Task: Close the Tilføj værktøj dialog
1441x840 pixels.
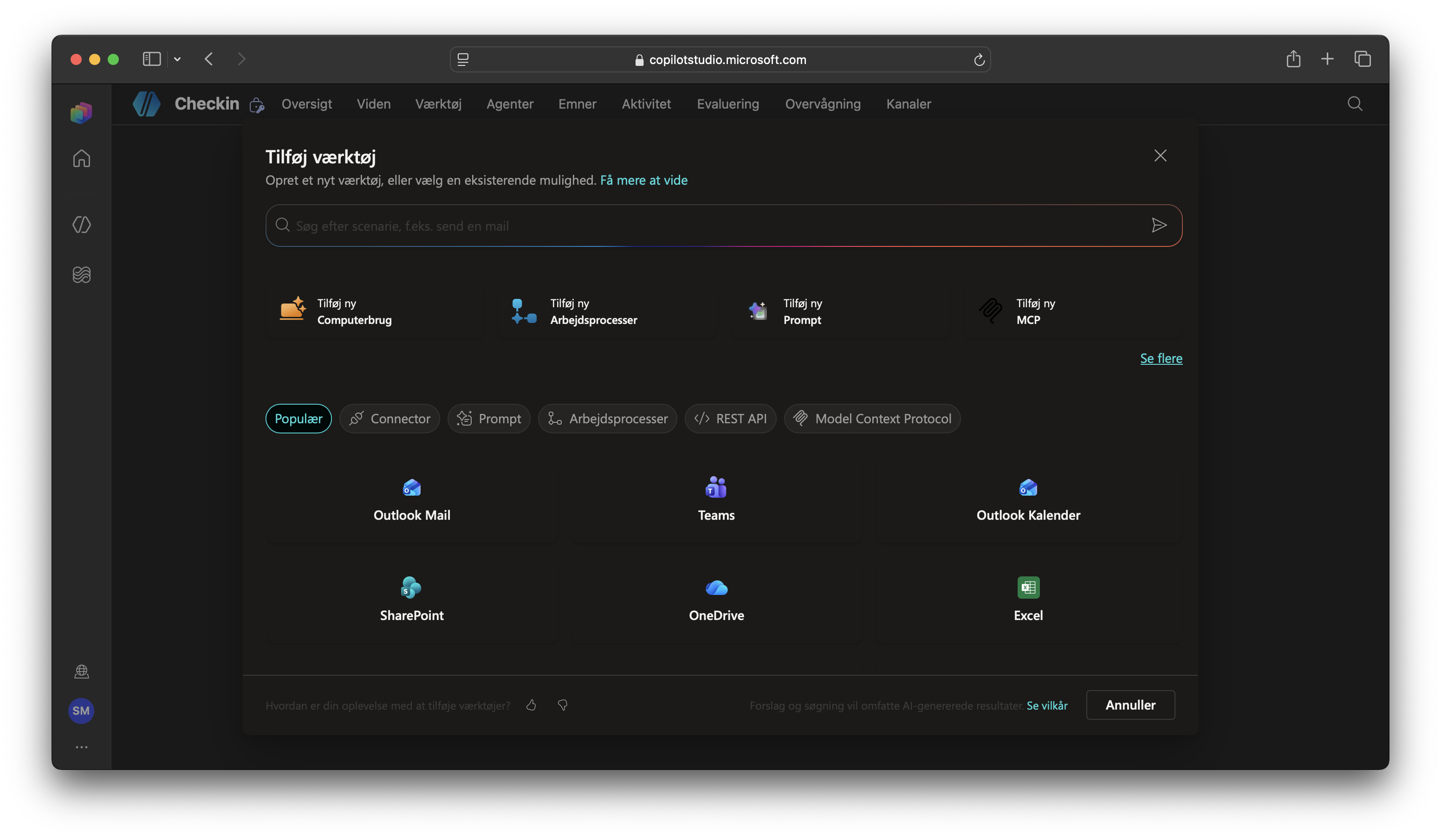Action: (x=1160, y=155)
